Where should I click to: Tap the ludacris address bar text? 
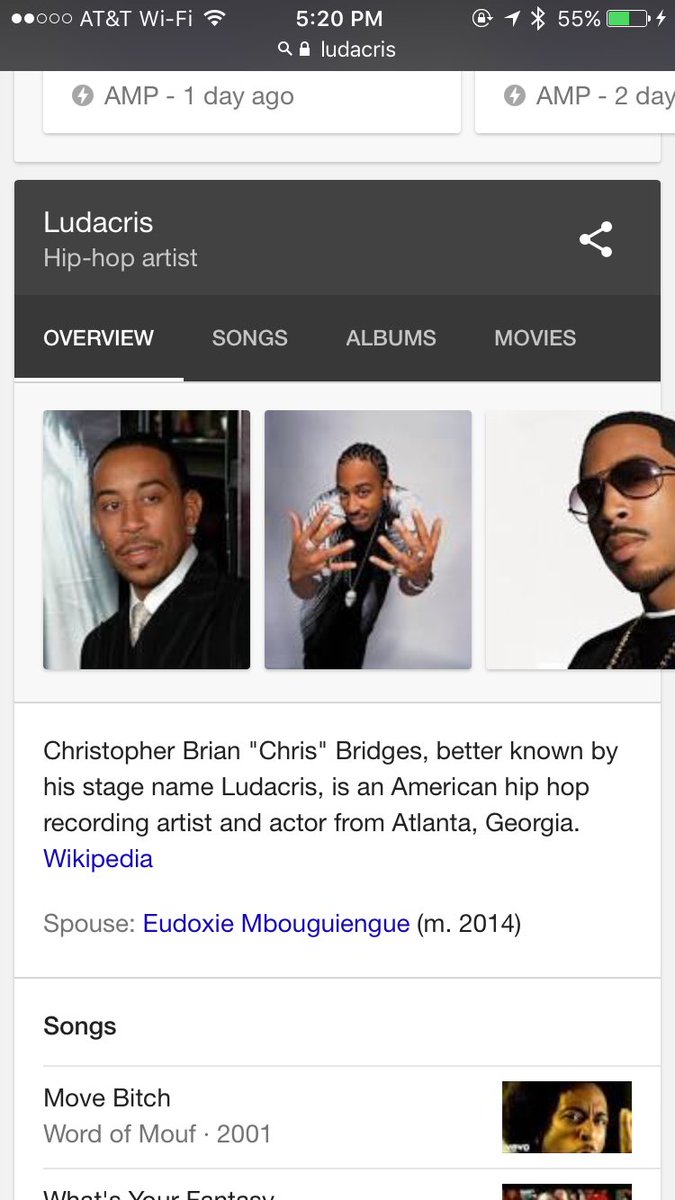click(358, 49)
